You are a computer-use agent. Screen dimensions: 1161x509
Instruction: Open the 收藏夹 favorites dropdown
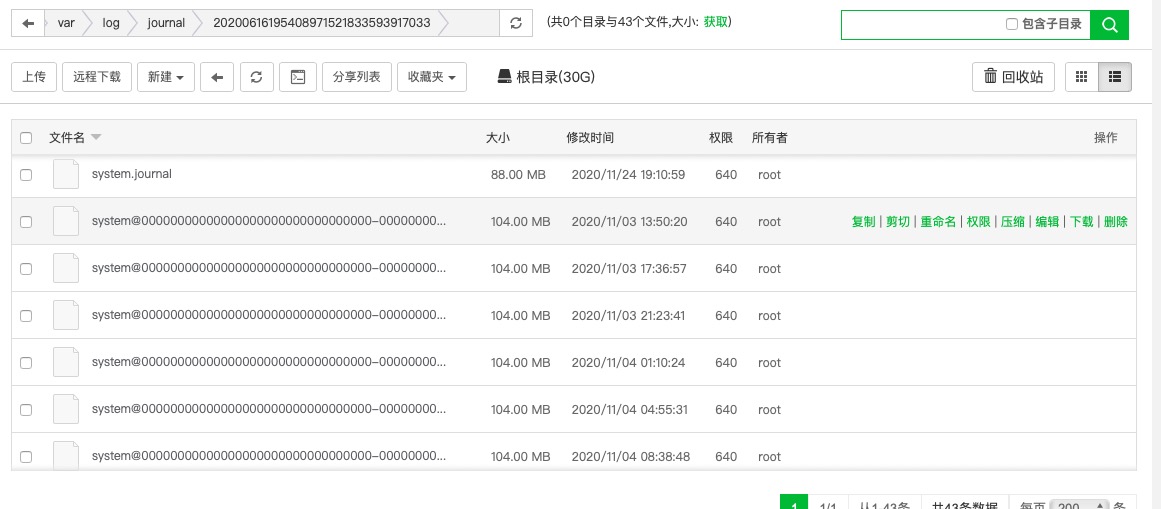[431, 77]
